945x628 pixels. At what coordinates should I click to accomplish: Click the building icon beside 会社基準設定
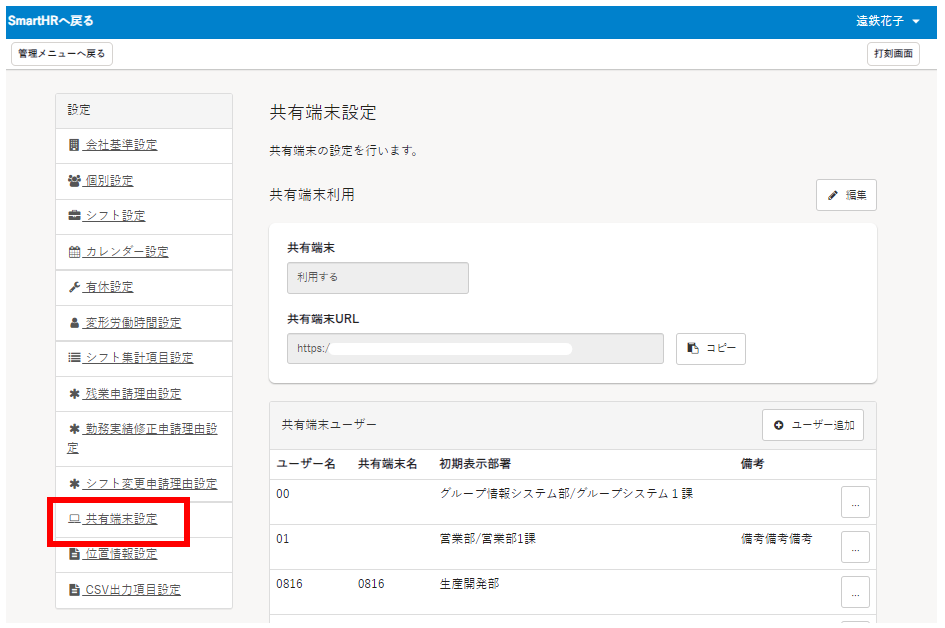coord(74,145)
